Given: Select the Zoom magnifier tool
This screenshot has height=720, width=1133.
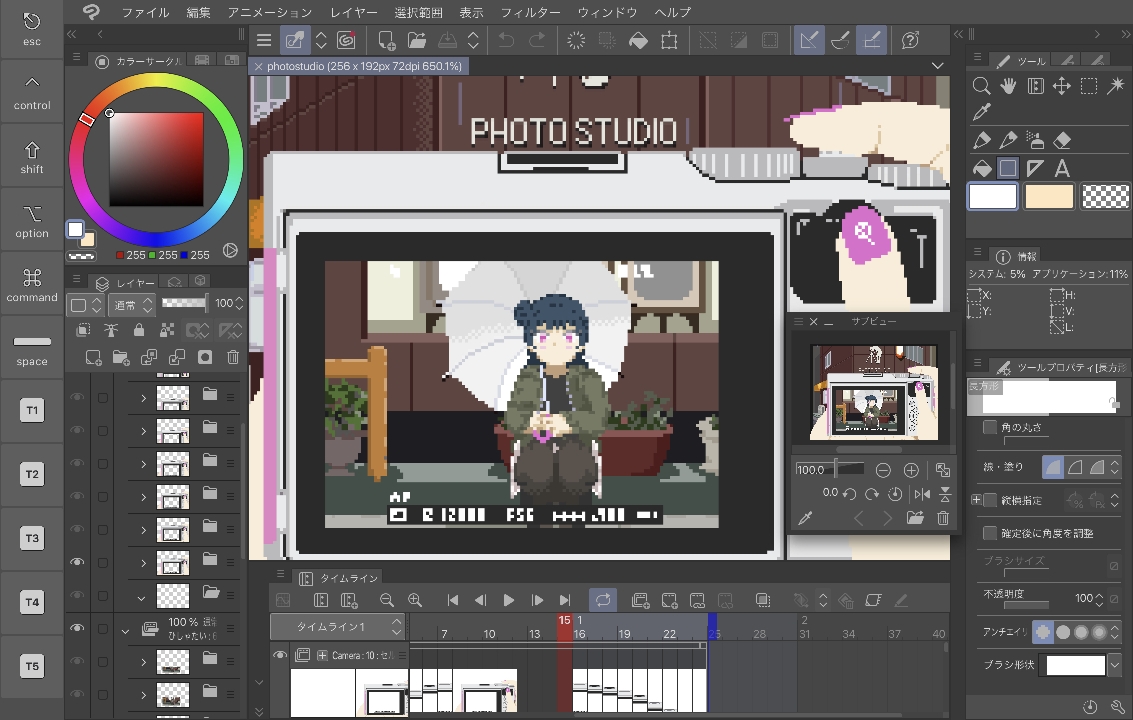Looking at the screenshot, I should 981,85.
